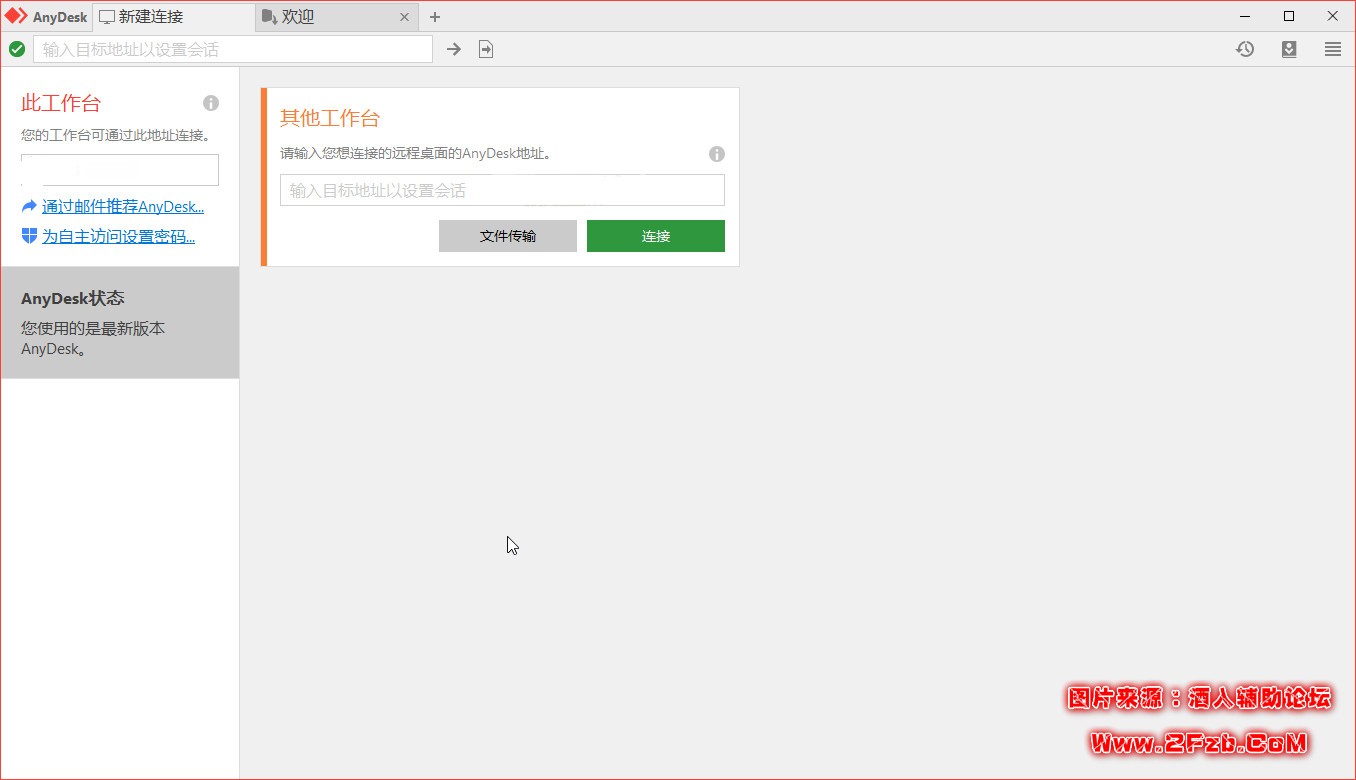Switch to the 新建连接 tab
This screenshot has width=1356, height=780.
[x=175, y=17]
